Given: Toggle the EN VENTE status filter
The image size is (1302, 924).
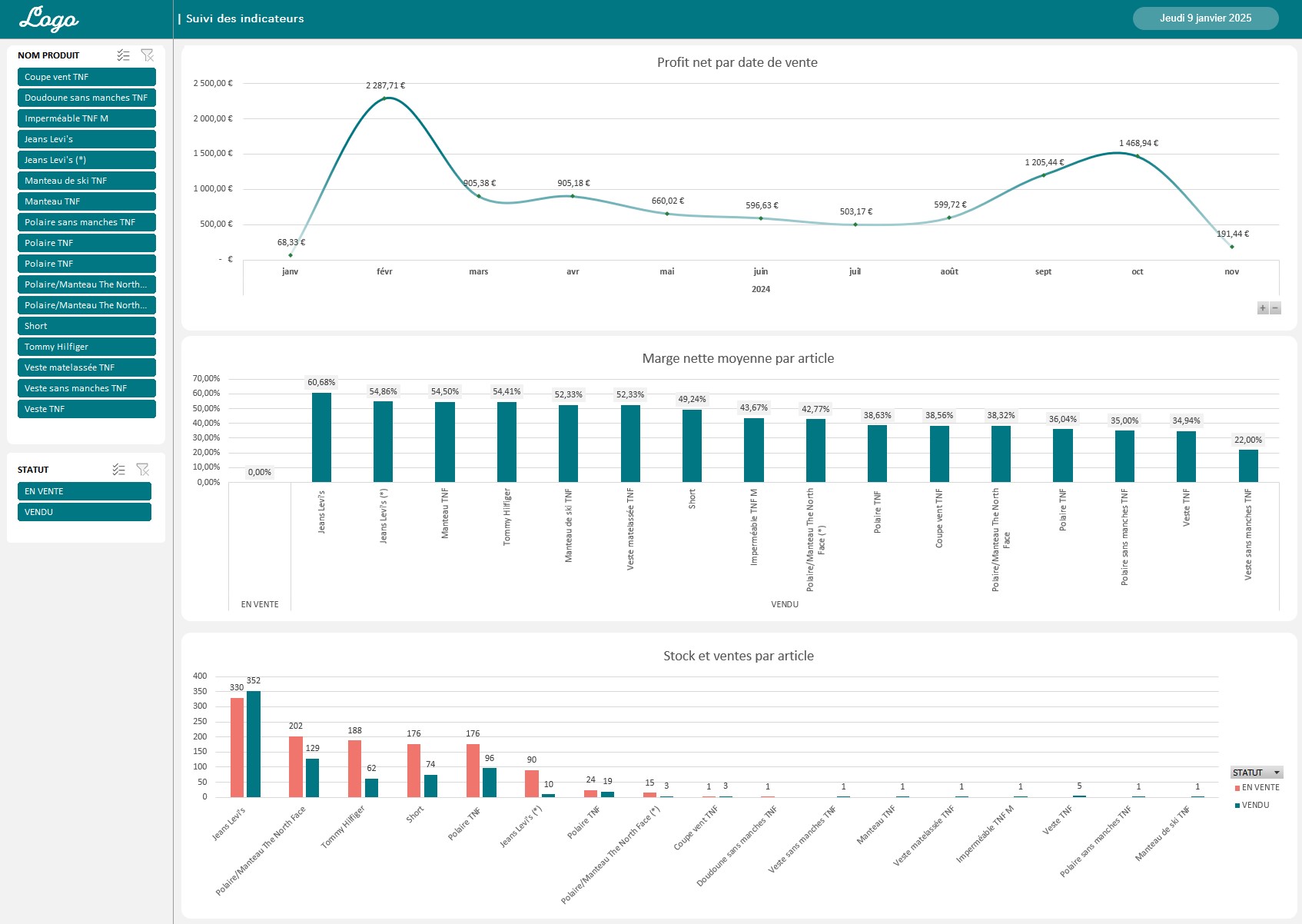Looking at the screenshot, I should click(85, 491).
